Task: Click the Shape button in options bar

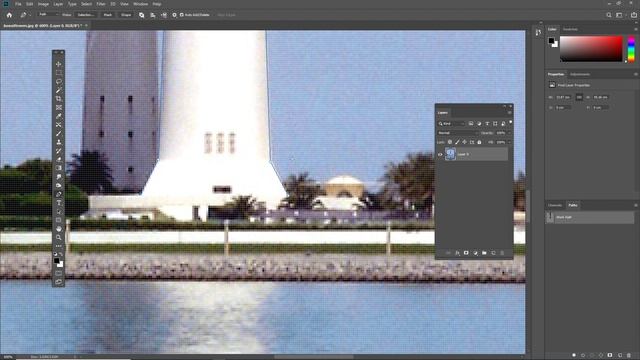Action: click(126, 15)
